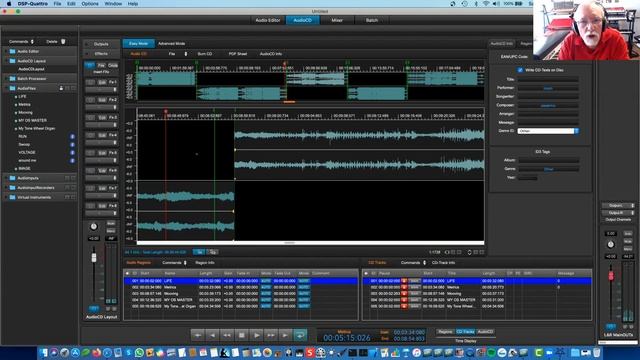Open the Genre ID dropdown
The image size is (640, 360).
pyautogui.click(x=548, y=131)
